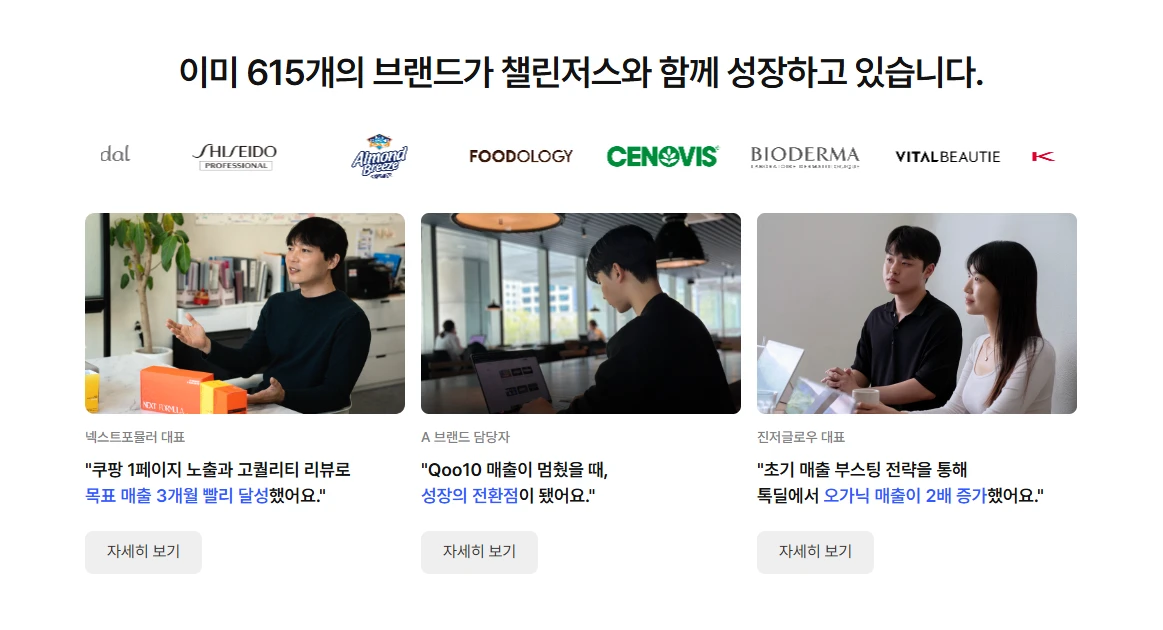This screenshot has height=630, width=1163.
Task: Click the FOODOLOGY brand logo
Action: click(x=521, y=157)
